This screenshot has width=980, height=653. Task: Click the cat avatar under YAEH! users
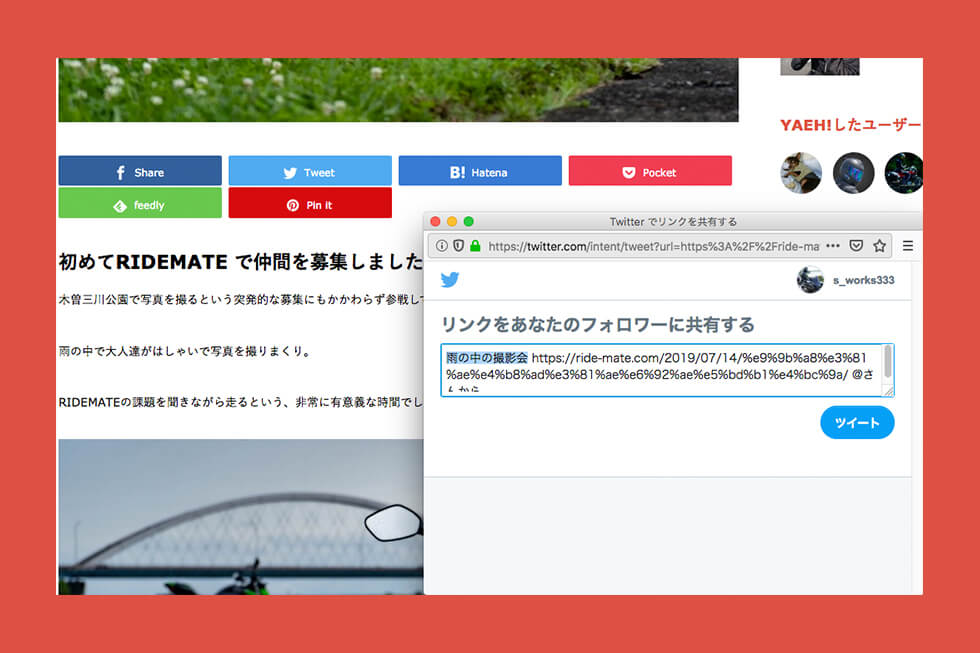pos(801,173)
